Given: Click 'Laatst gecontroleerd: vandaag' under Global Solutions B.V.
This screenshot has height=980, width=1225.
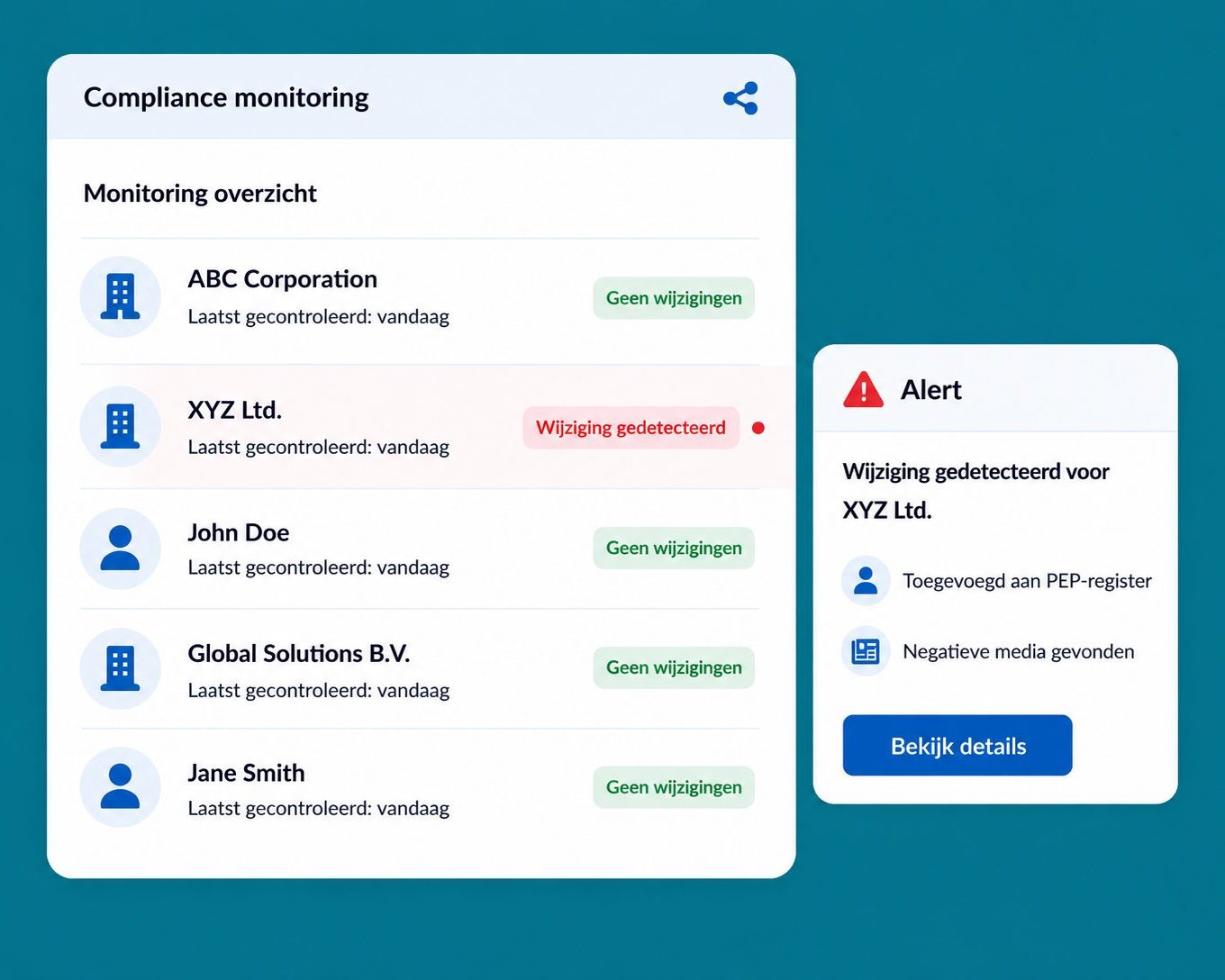Looking at the screenshot, I should tap(318, 691).
